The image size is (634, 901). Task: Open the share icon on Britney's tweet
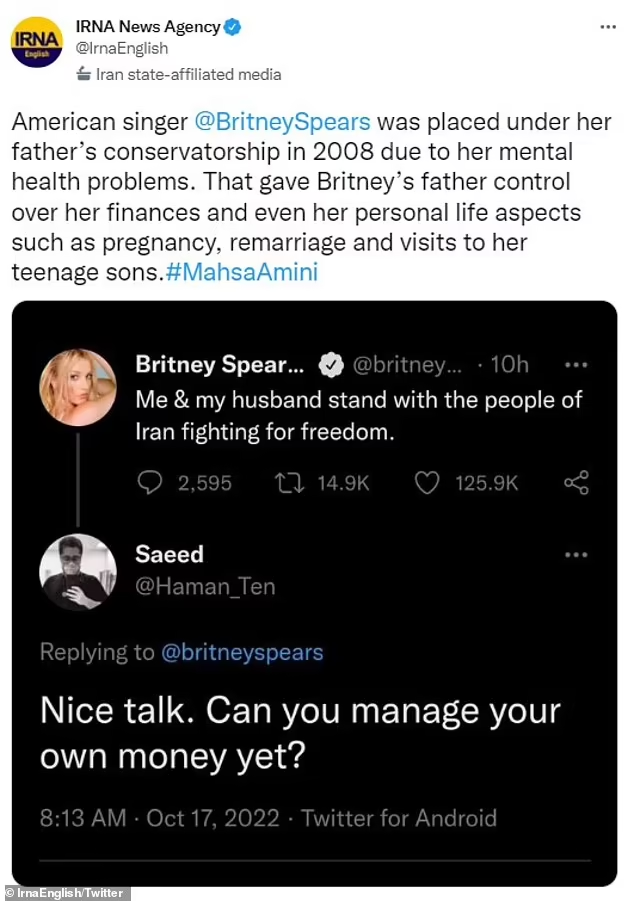(575, 482)
